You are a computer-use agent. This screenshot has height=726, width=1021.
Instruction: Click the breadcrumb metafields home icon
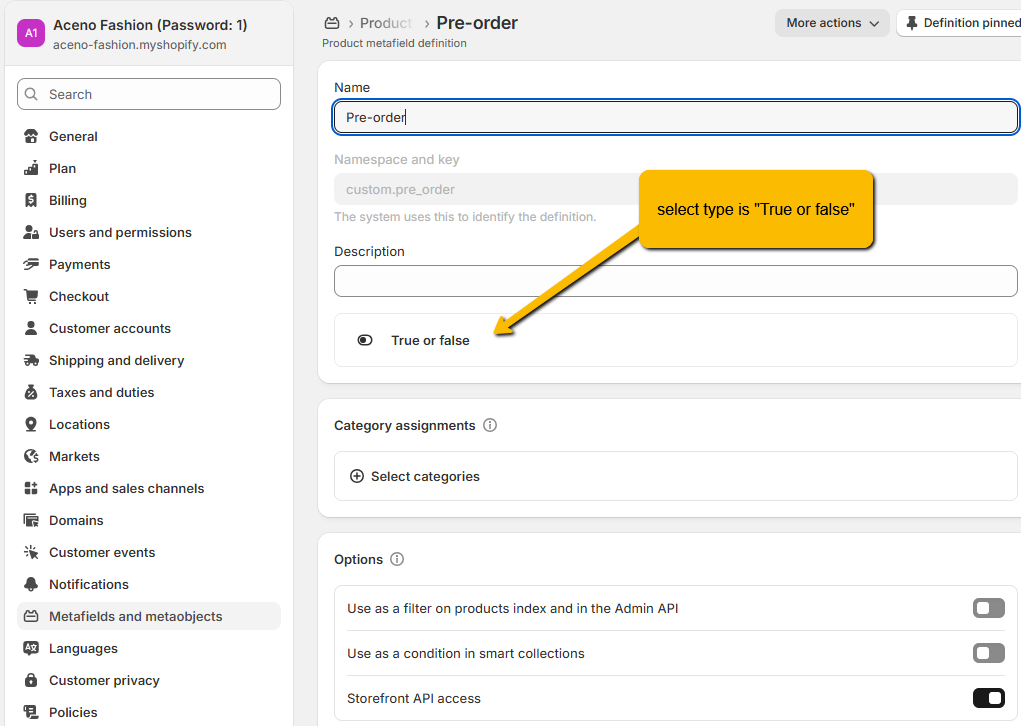point(333,23)
